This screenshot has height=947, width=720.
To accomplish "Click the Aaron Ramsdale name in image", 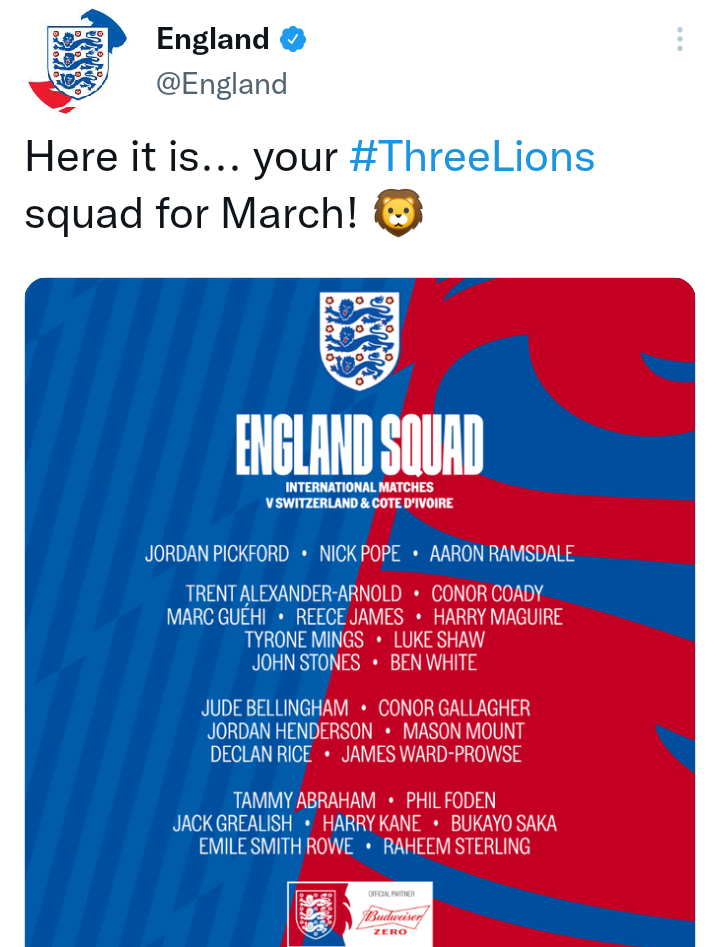I will click(502, 554).
